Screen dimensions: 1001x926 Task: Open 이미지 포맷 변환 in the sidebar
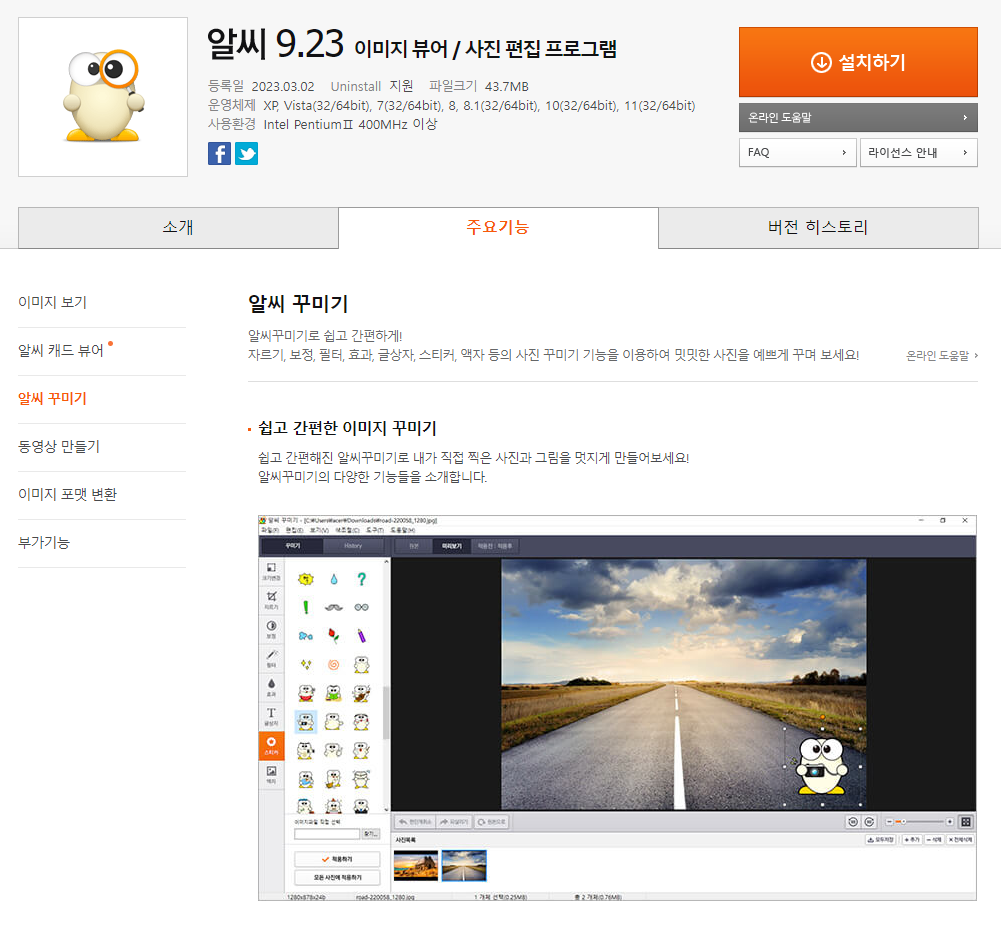coord(68,494)
